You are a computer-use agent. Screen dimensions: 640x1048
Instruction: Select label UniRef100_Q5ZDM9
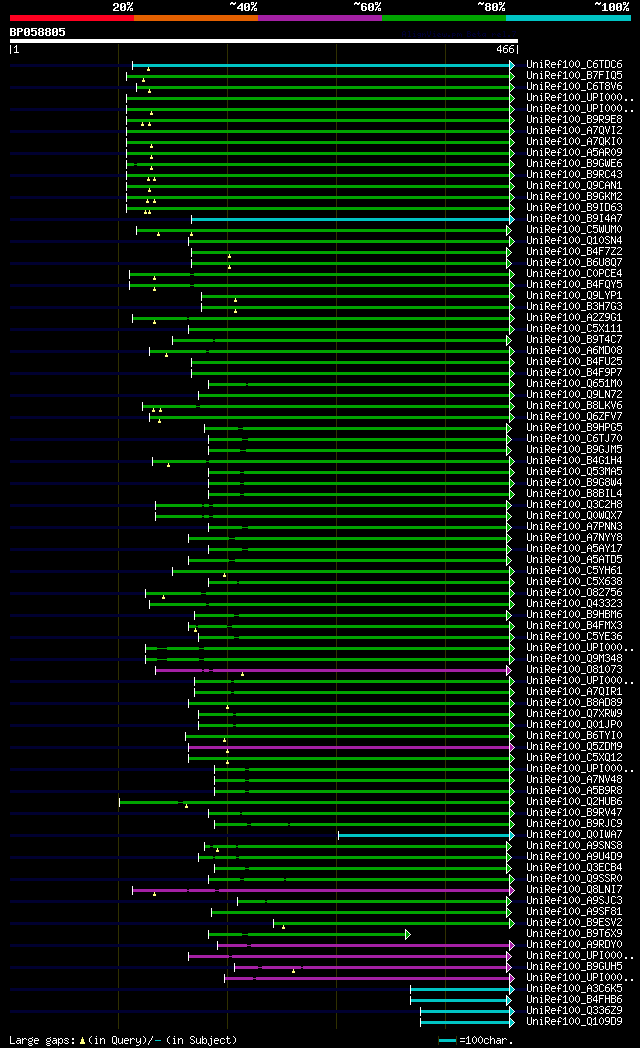click(x=574, y=747)
